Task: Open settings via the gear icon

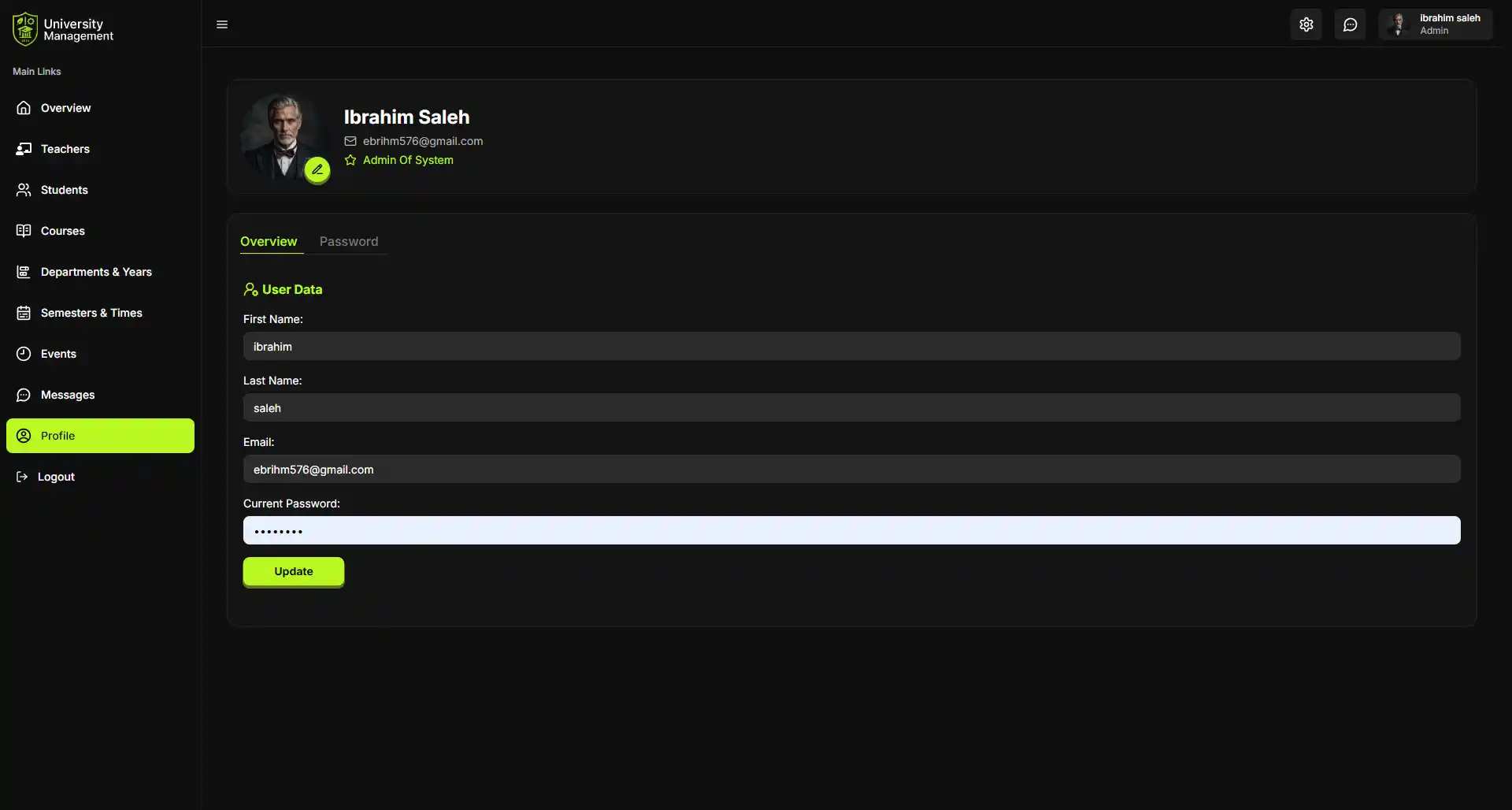Action: pos(1306,24)
